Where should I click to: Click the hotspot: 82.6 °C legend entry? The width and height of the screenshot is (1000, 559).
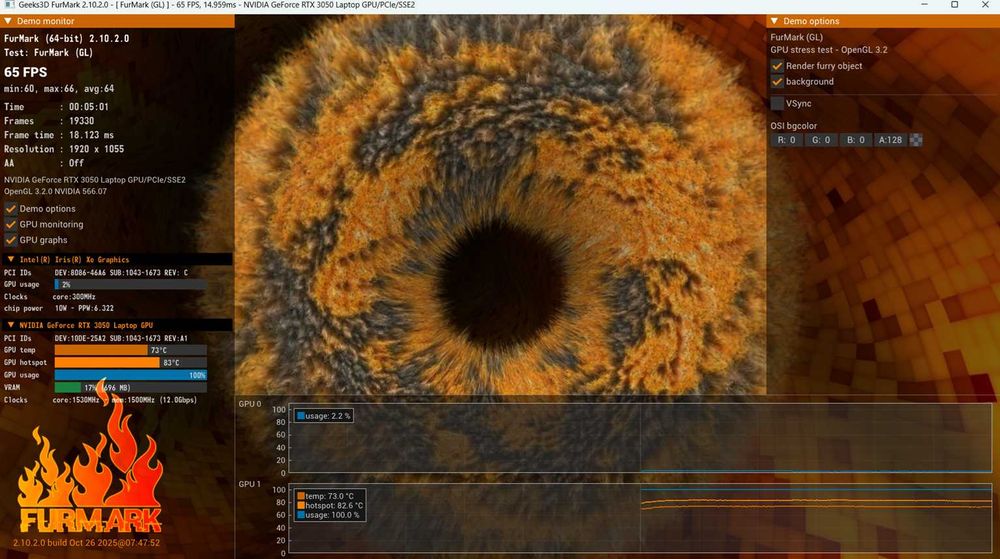pyautogui.click(x=330, y=505)
